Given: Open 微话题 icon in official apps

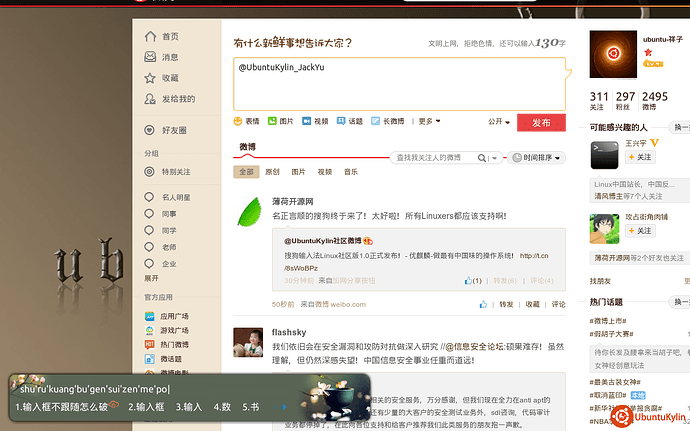Looking at the screenshot, I should click(150, 359).
